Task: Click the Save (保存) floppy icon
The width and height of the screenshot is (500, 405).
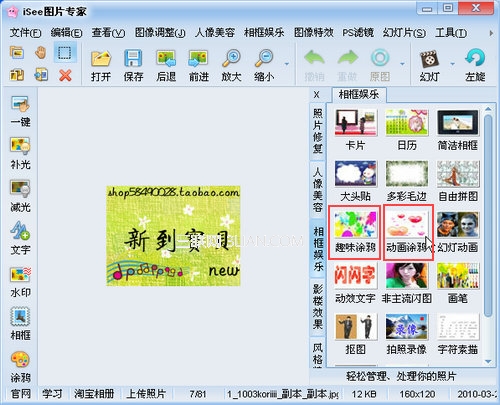Action: [133, 58]
